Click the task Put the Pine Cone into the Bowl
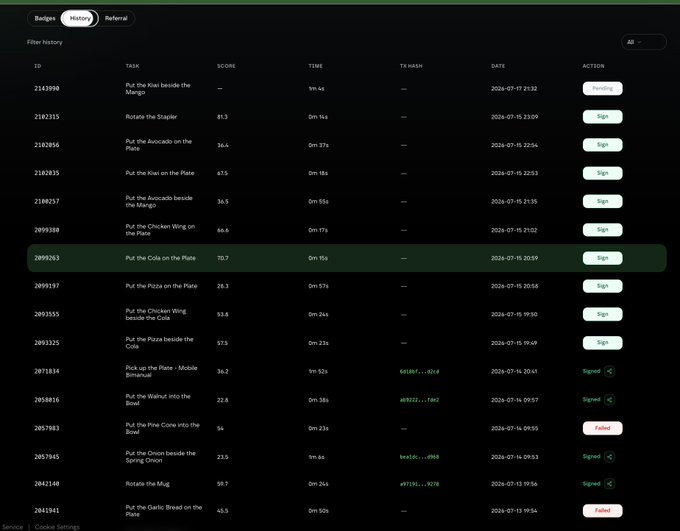680x531 pixels. 163,428
